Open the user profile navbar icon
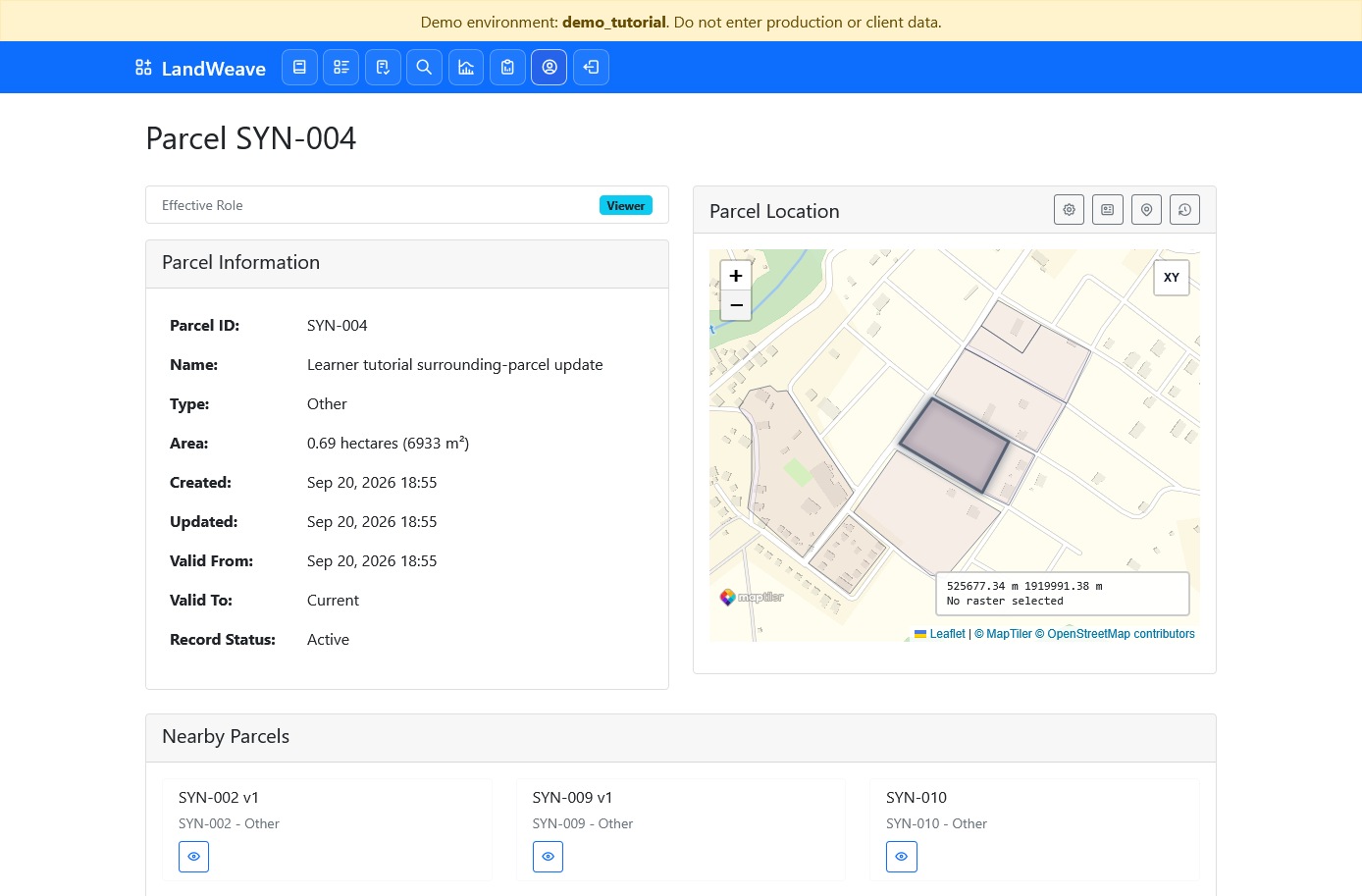 coord(550,67)
